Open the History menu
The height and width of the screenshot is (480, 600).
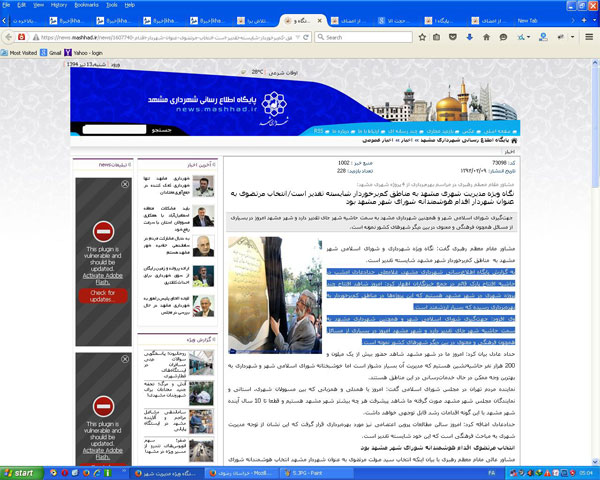[x=59, y=5]
